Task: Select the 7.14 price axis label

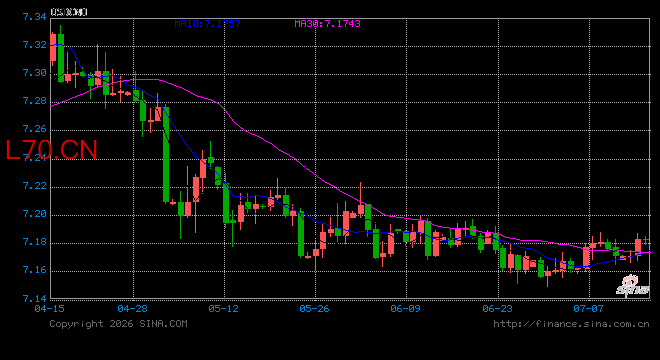Action: pos(35,299)
